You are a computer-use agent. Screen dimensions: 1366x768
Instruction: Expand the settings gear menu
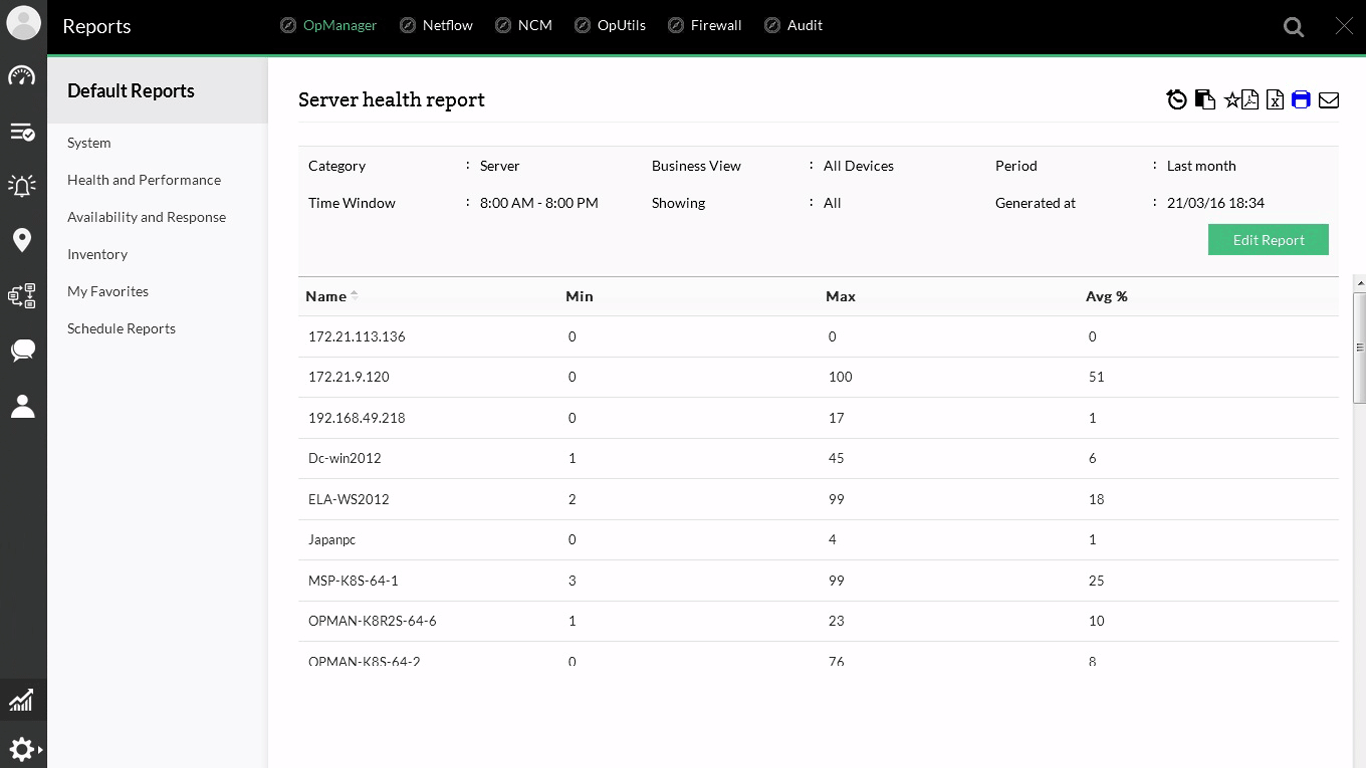pyautogui.click(x=24, y=749)
